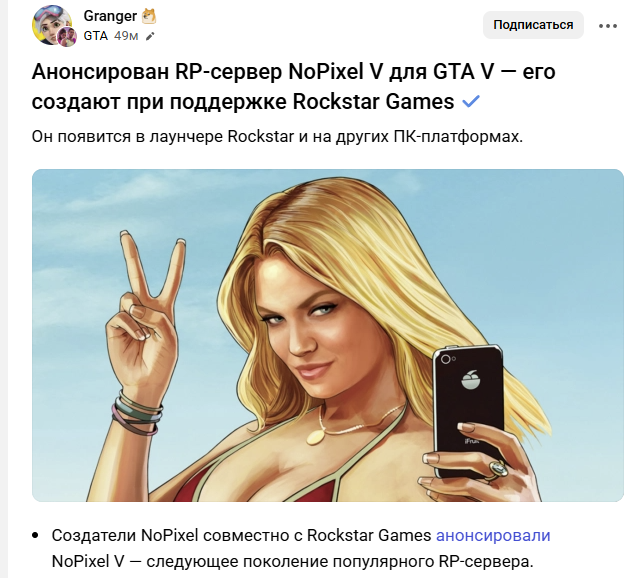This screenshot has width=642, height=578.
Task: Click the 49м post timestamp
Action: [x=126, y=36]
